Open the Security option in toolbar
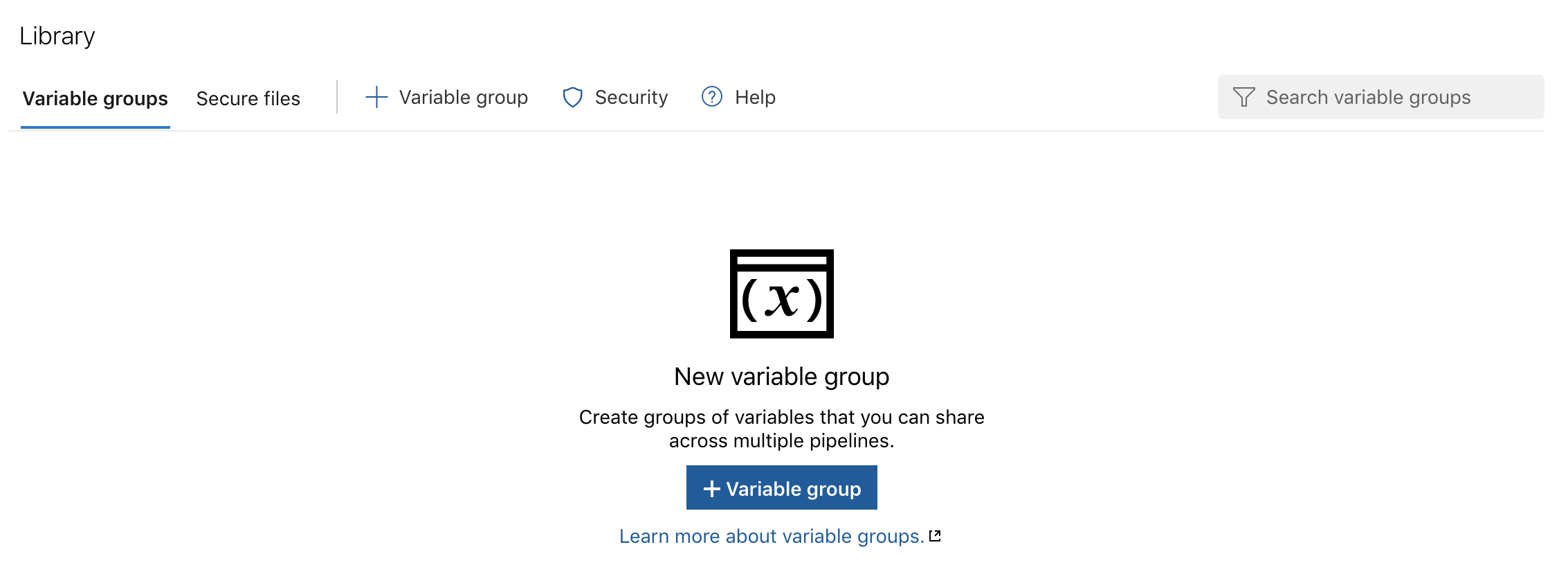1568x565 pixels. point(616,98)
